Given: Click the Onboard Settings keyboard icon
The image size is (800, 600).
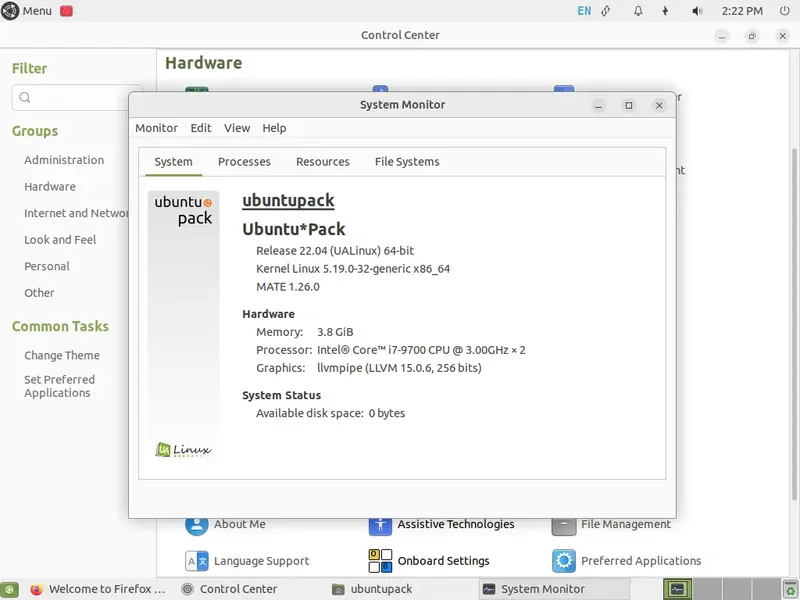Looking at the screenshot, I should pos(380,561).
